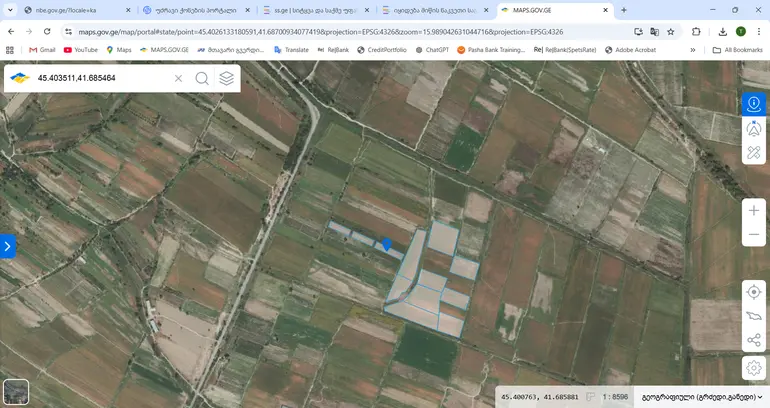Switch to the fourth browser tab
The width and height of the screenshot is (770, 408).
pos(434,10)
